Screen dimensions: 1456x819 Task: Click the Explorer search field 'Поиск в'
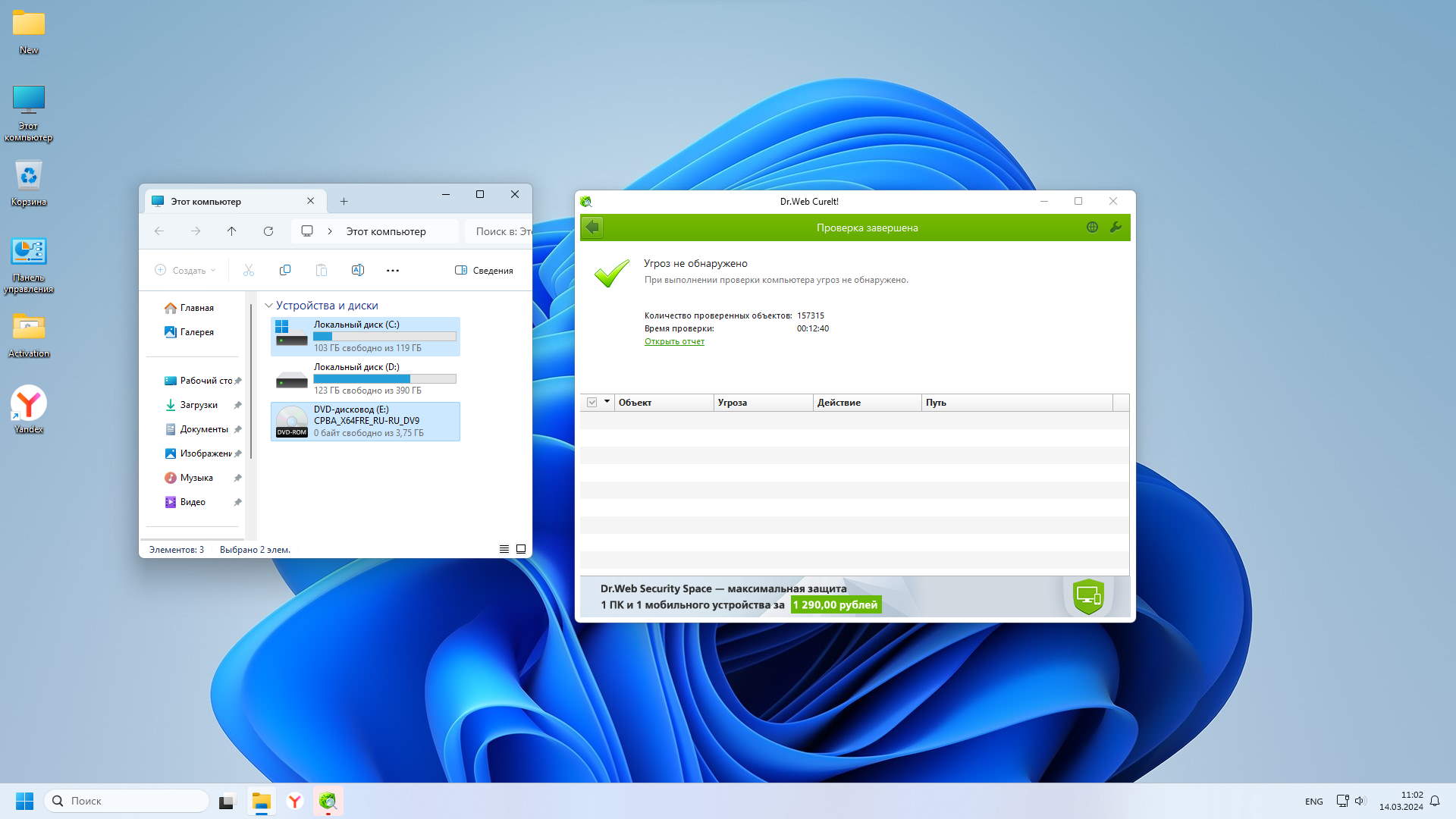point(500,231)
